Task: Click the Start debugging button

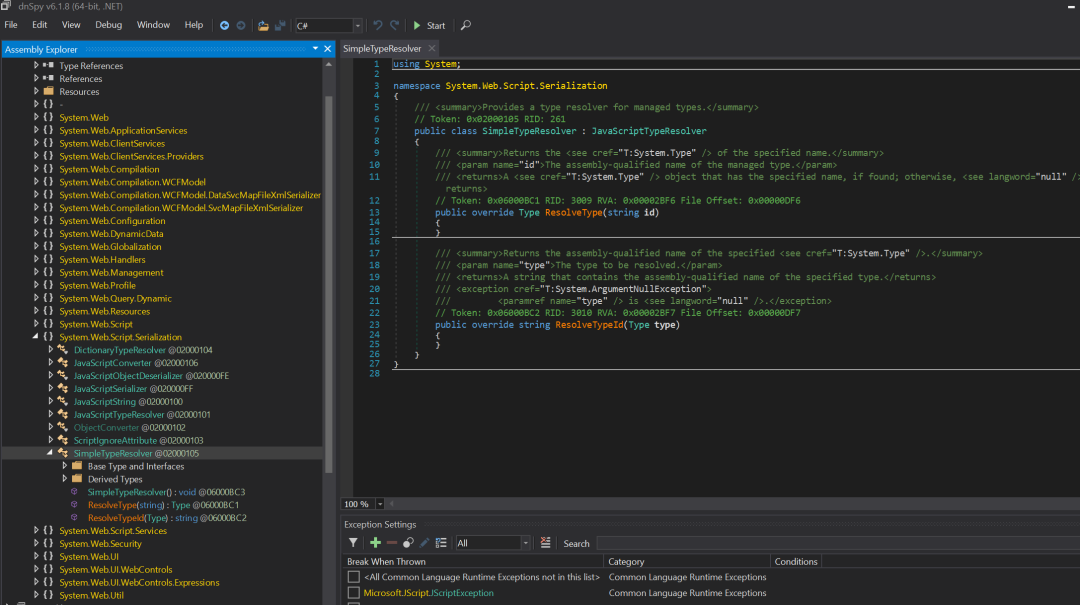Action: pos(429,25)
